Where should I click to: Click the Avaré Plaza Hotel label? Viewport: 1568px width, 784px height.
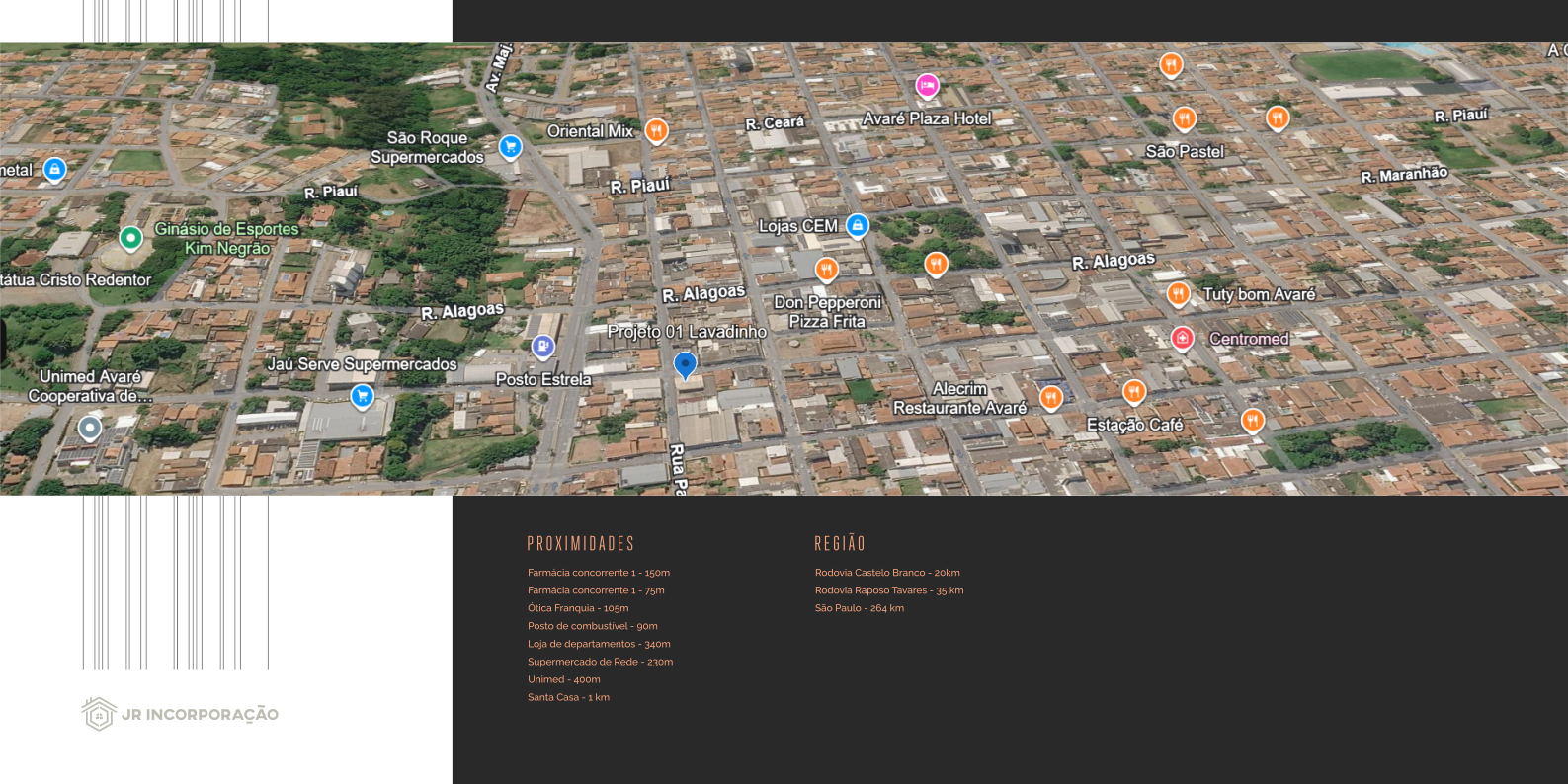(x=928, y=118)
